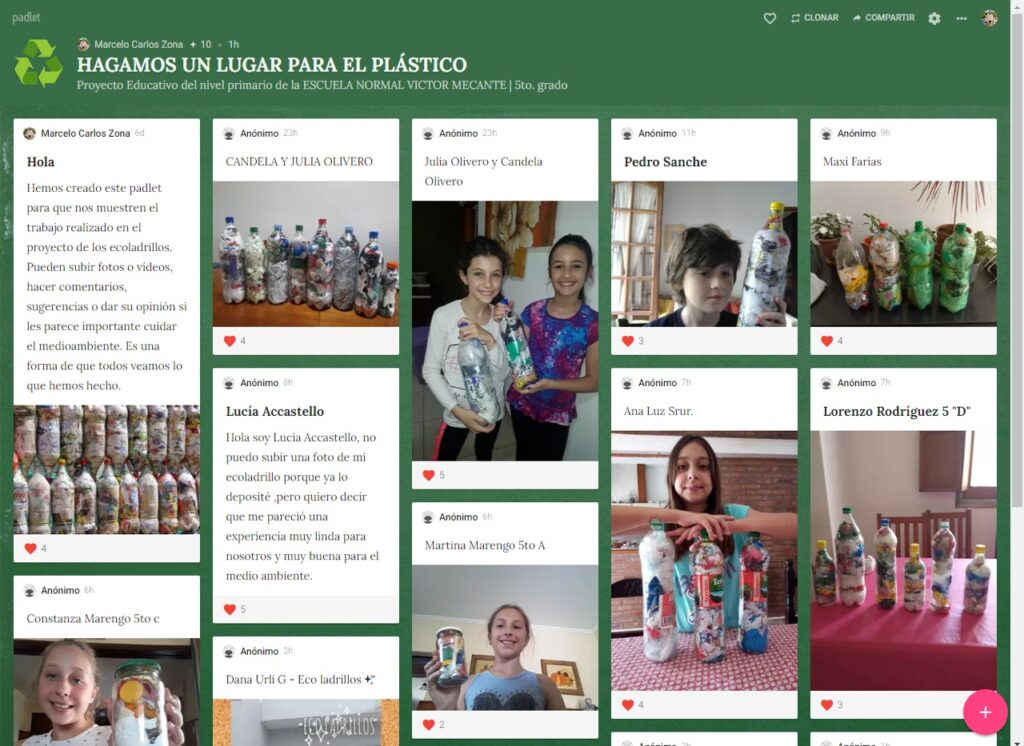Image resolution: width=1024 pixels, height=746 pixels.
Task: Open the ecoladrillos photo in the Hola post
Action: (106, 470)
